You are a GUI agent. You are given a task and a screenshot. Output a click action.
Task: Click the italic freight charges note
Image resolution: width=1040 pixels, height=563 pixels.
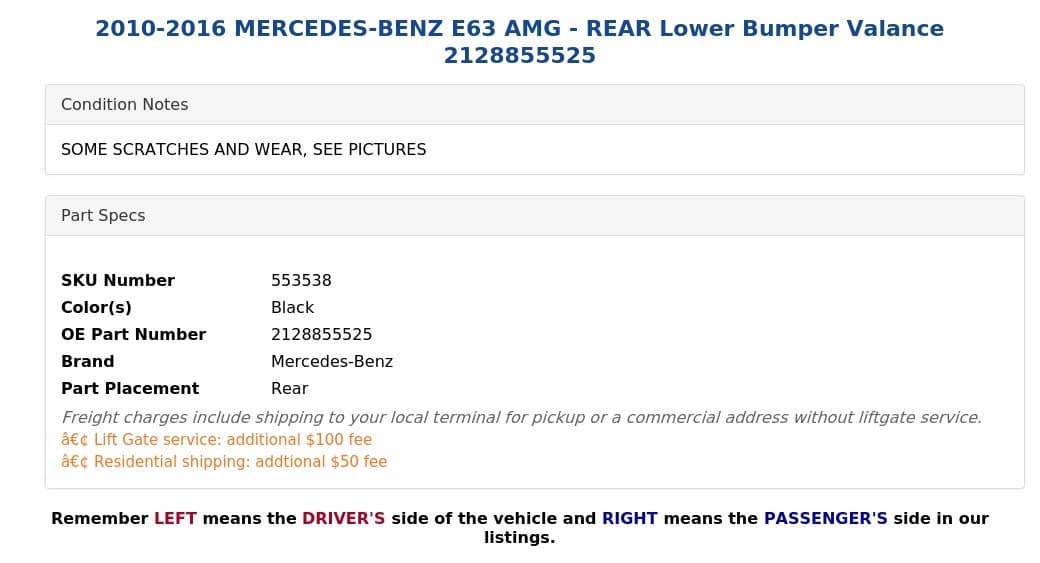pyautogui.click(x=521, y=417)
